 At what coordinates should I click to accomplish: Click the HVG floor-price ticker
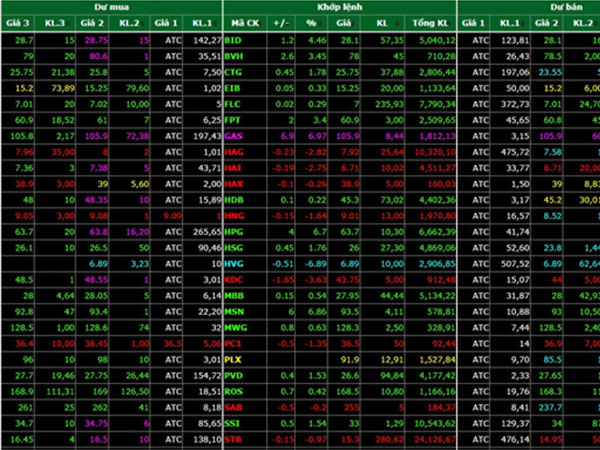(234, 264)
